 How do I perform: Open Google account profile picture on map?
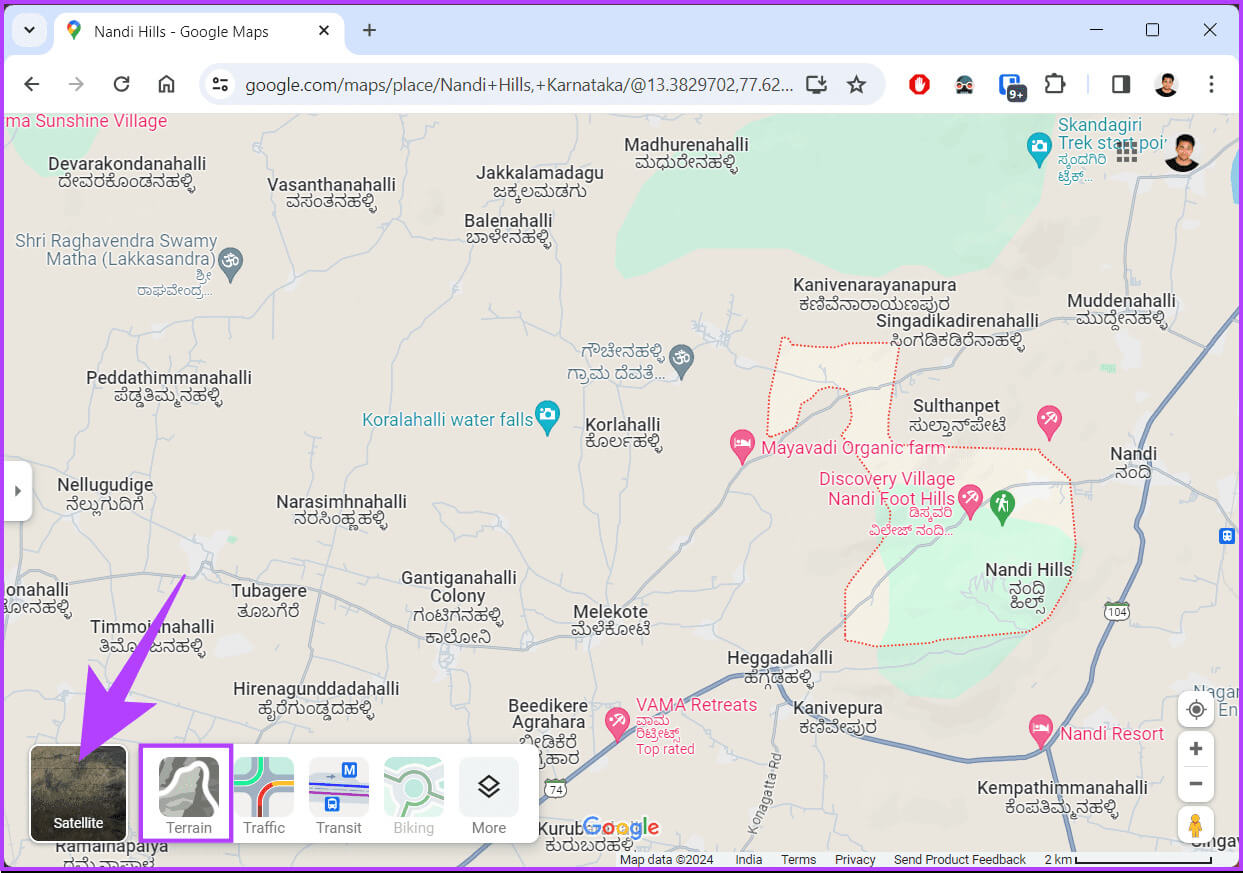coord(1182,152)
